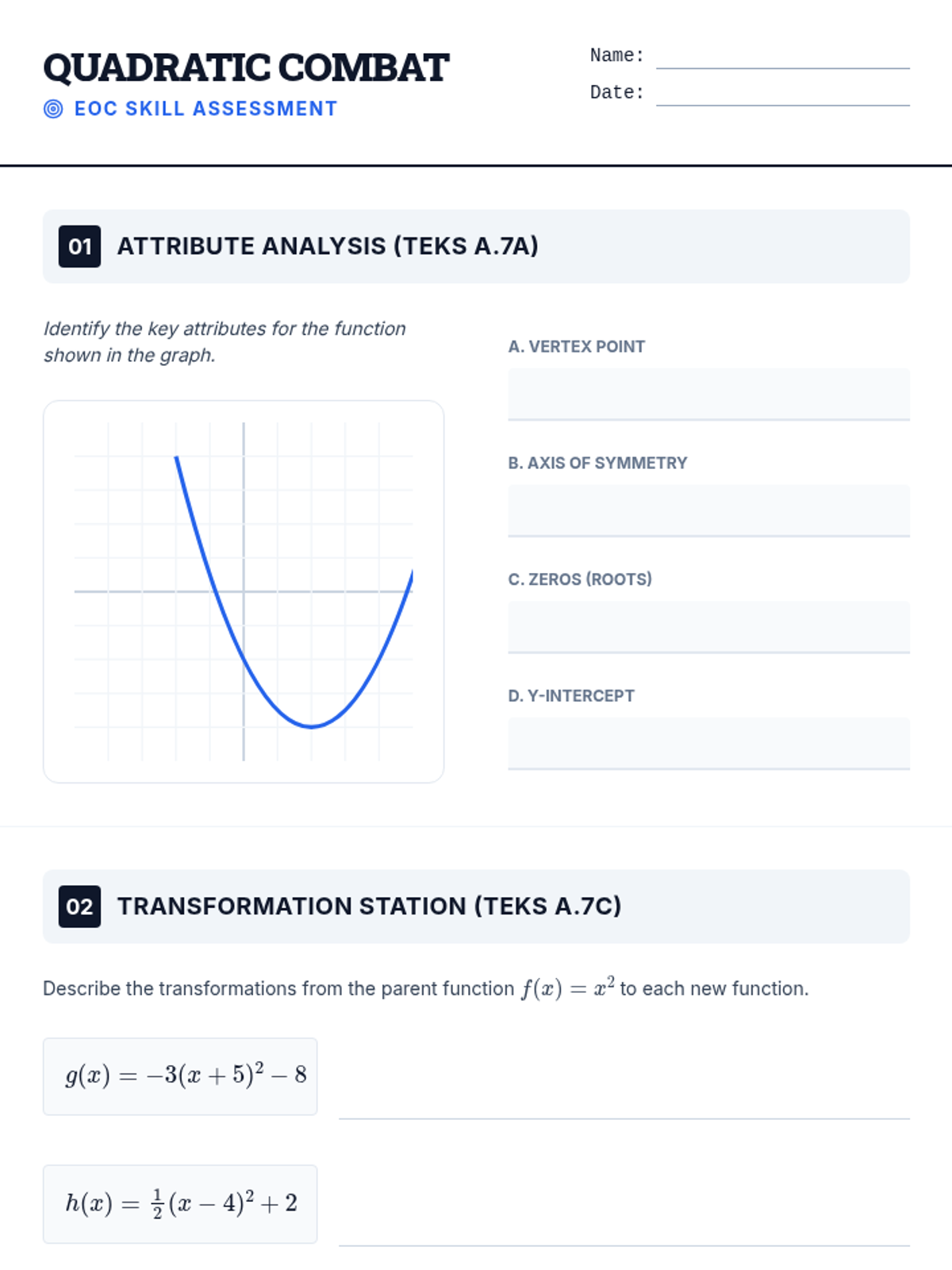
Task: Click the g(x) equation box
Action: pos(180,1076)
